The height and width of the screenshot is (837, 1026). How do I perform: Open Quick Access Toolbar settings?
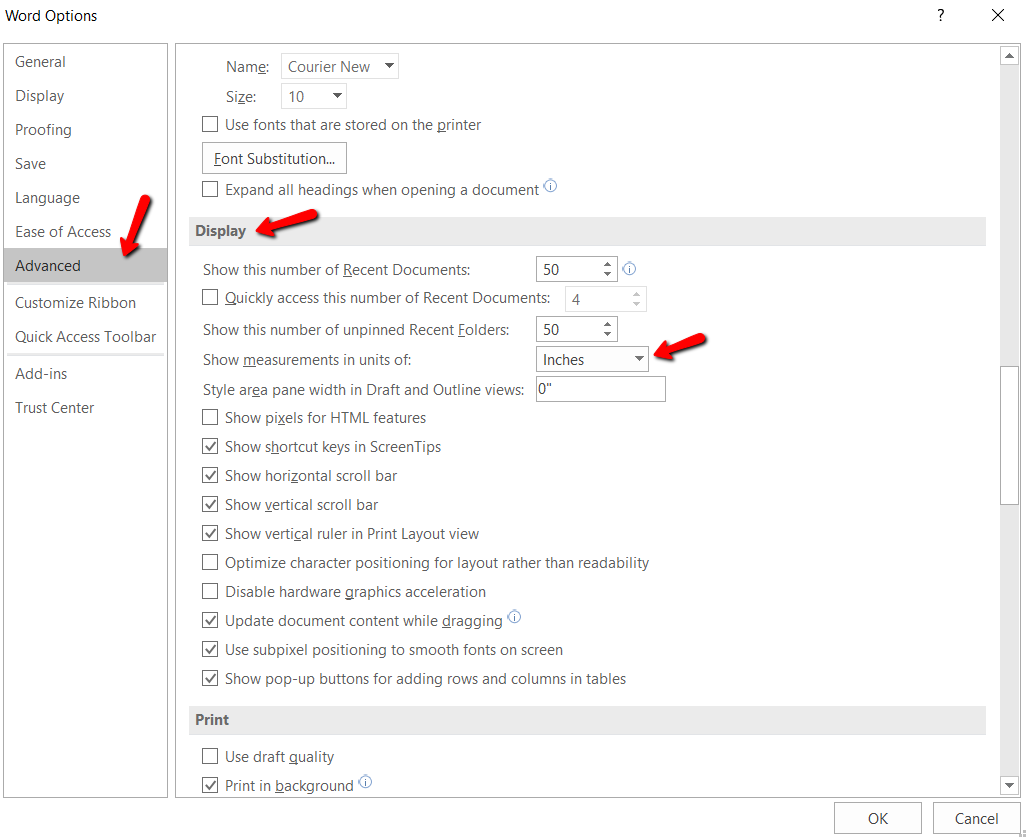click(x=85, y=336)
